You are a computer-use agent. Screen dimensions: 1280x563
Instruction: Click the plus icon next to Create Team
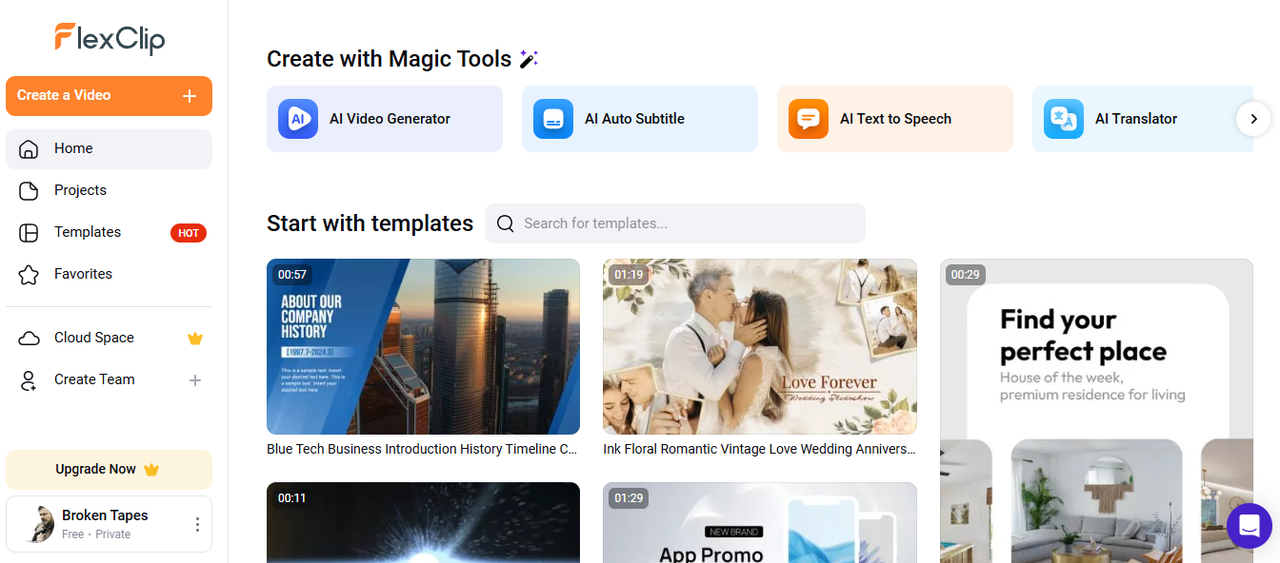[x=195, y=380]
